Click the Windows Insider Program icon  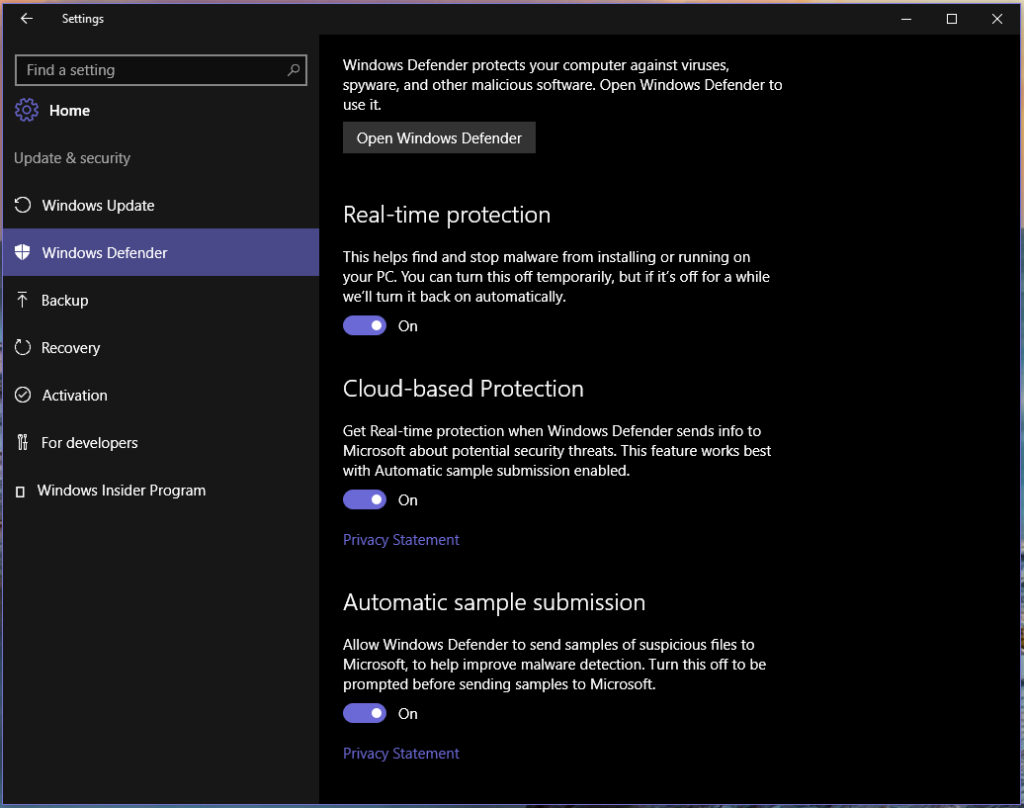[x=21, y=491]
